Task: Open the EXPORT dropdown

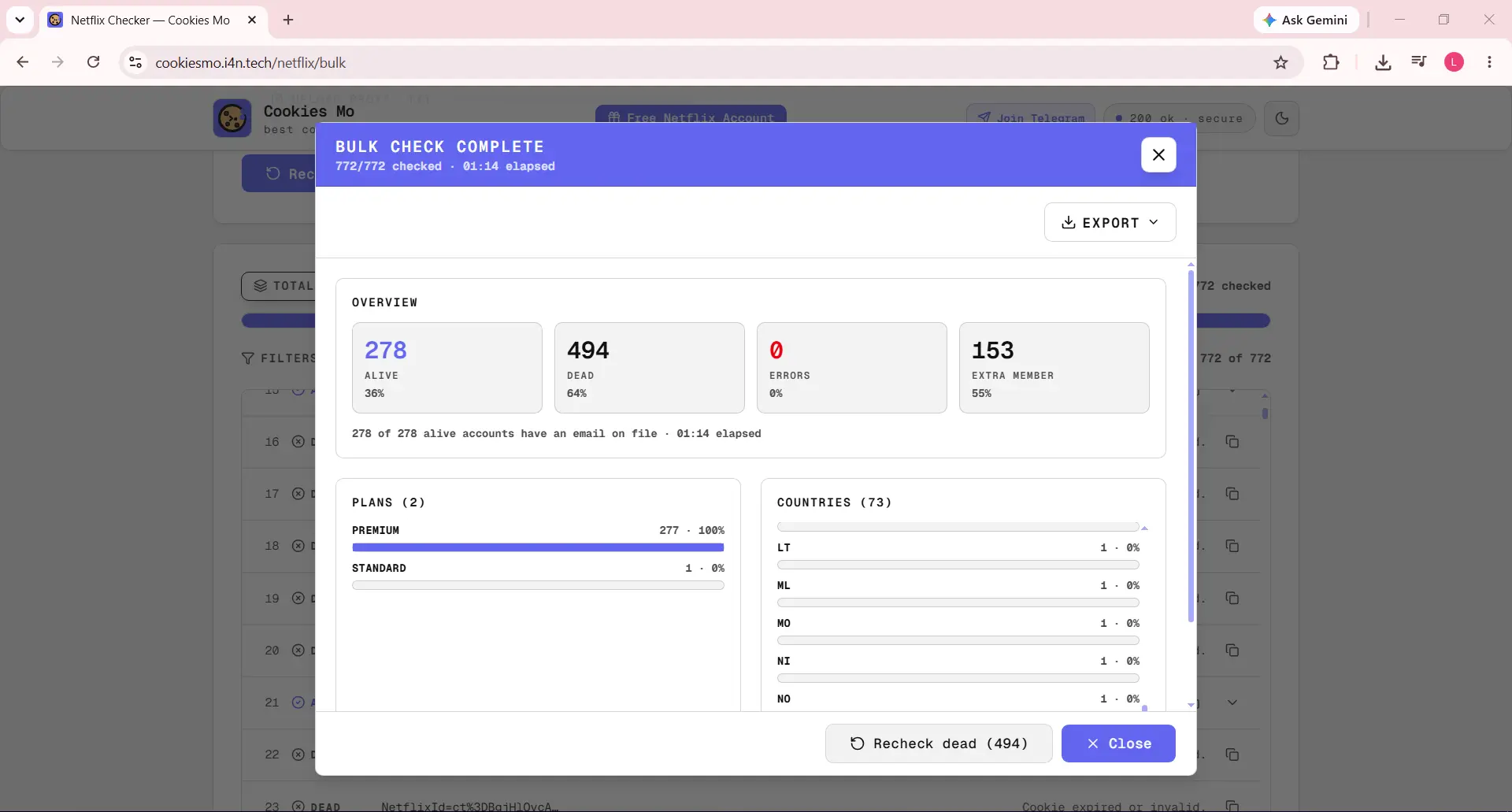Action: point(1110,222)
